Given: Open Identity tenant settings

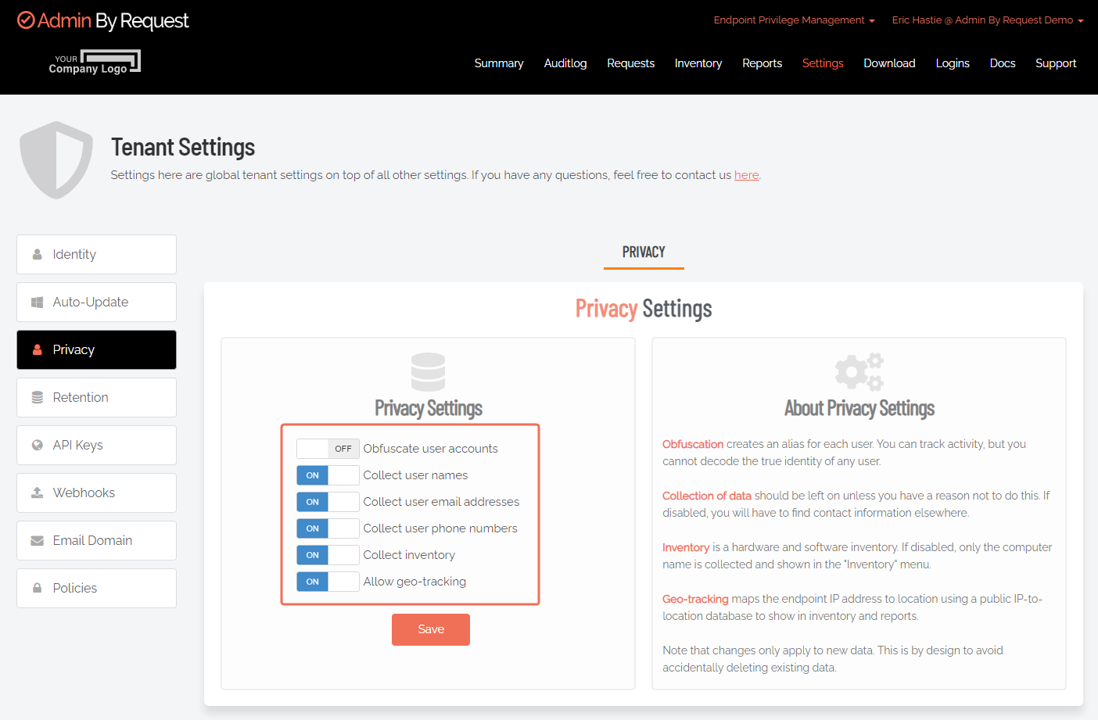Looking at the screenshot, I should pyautogui.click(x=97, y=254).
